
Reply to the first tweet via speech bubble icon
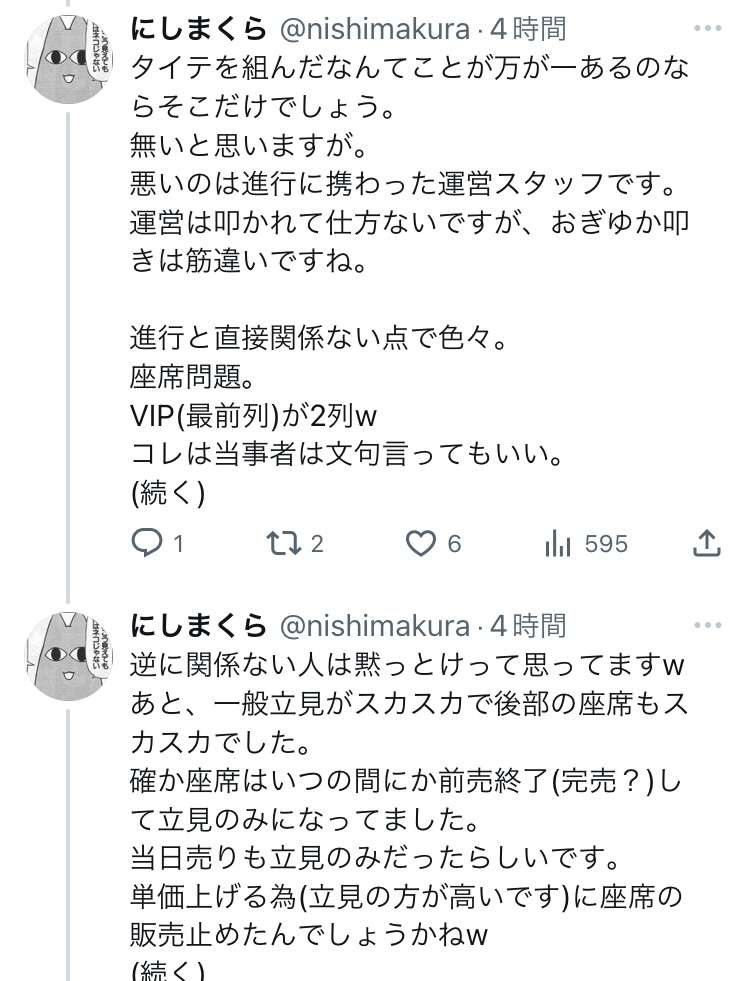pos(147,543)
